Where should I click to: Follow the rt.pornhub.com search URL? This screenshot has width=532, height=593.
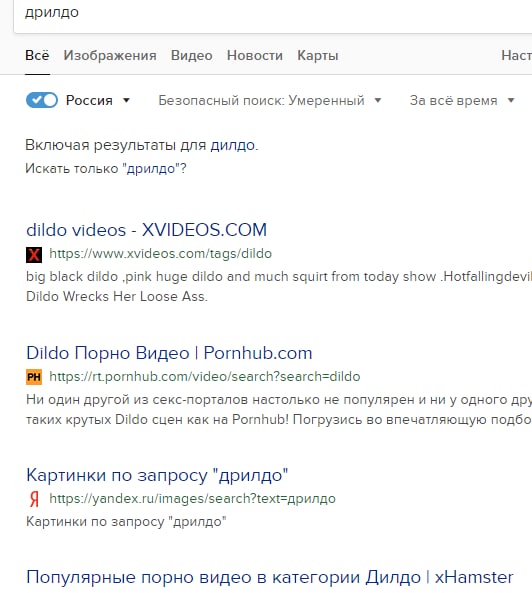click(x=205, y=376)
